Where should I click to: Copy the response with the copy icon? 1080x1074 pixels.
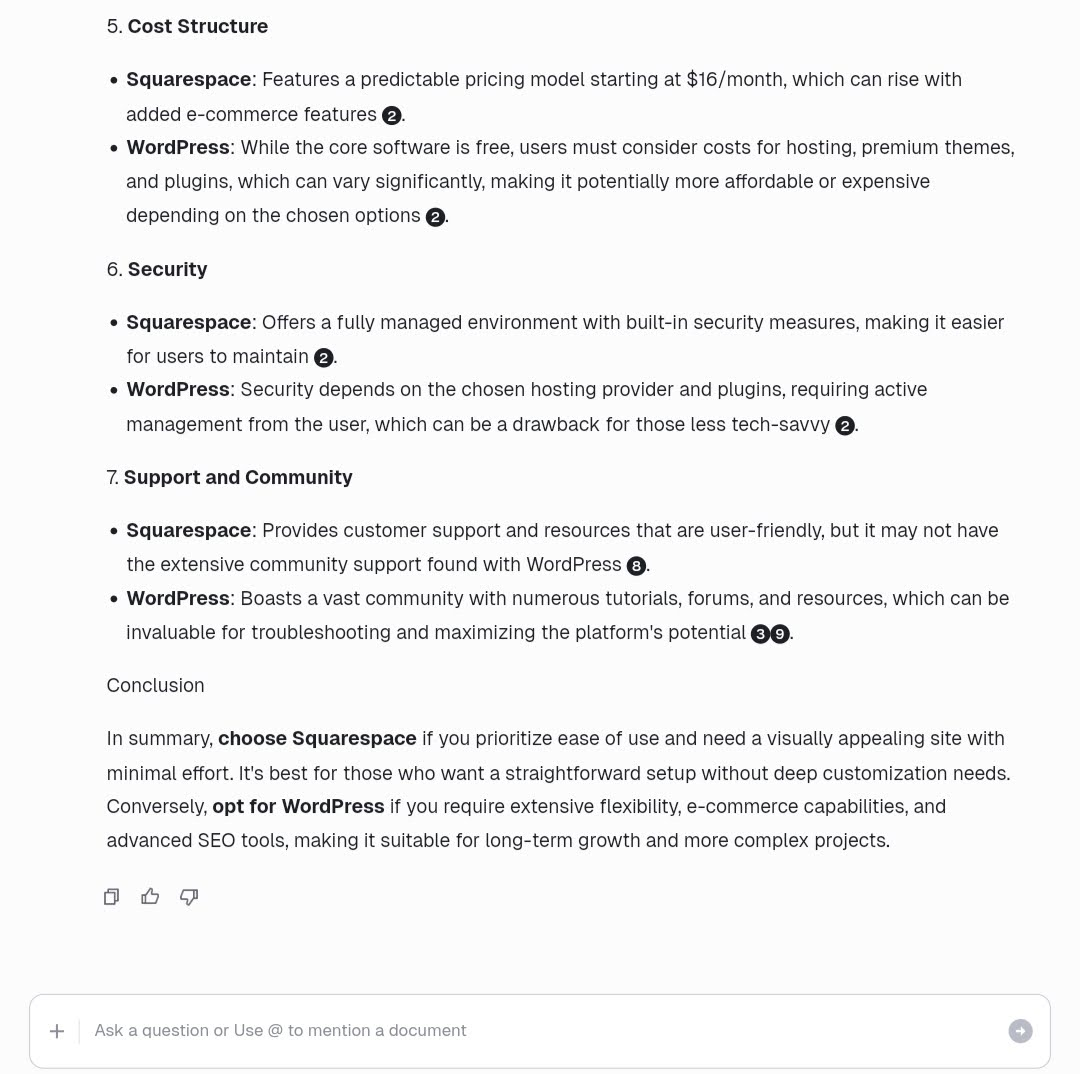click(112, 896)
